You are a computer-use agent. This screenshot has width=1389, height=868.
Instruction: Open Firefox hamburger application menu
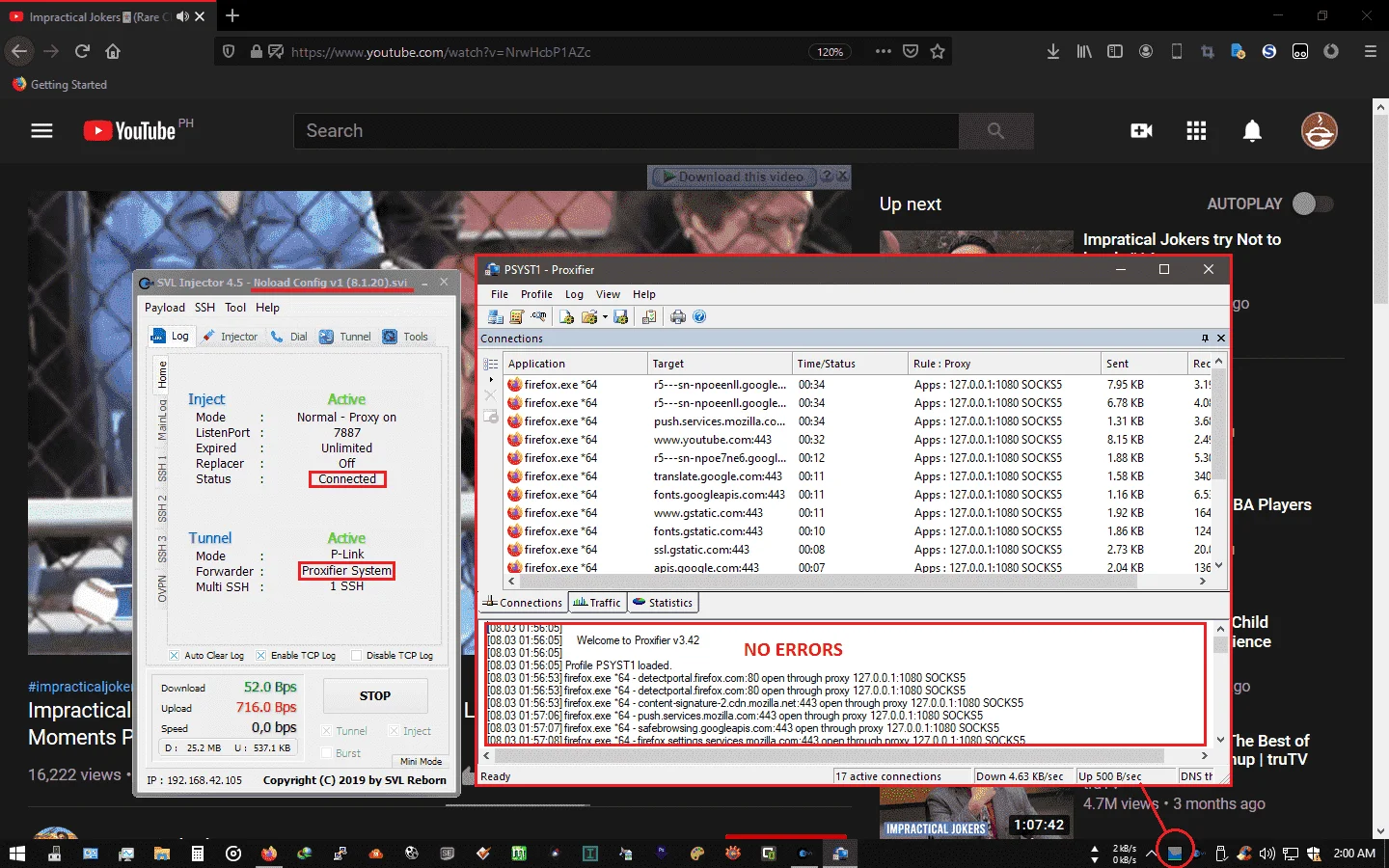[x=1370, y=51]
